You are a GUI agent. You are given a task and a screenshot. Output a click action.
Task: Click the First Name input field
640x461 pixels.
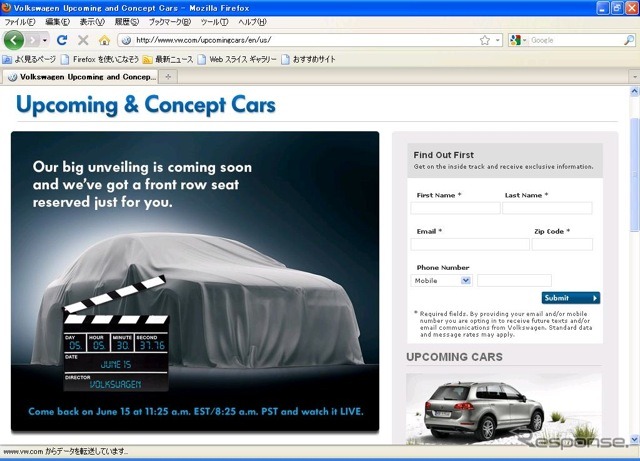(x=455, y=208)
